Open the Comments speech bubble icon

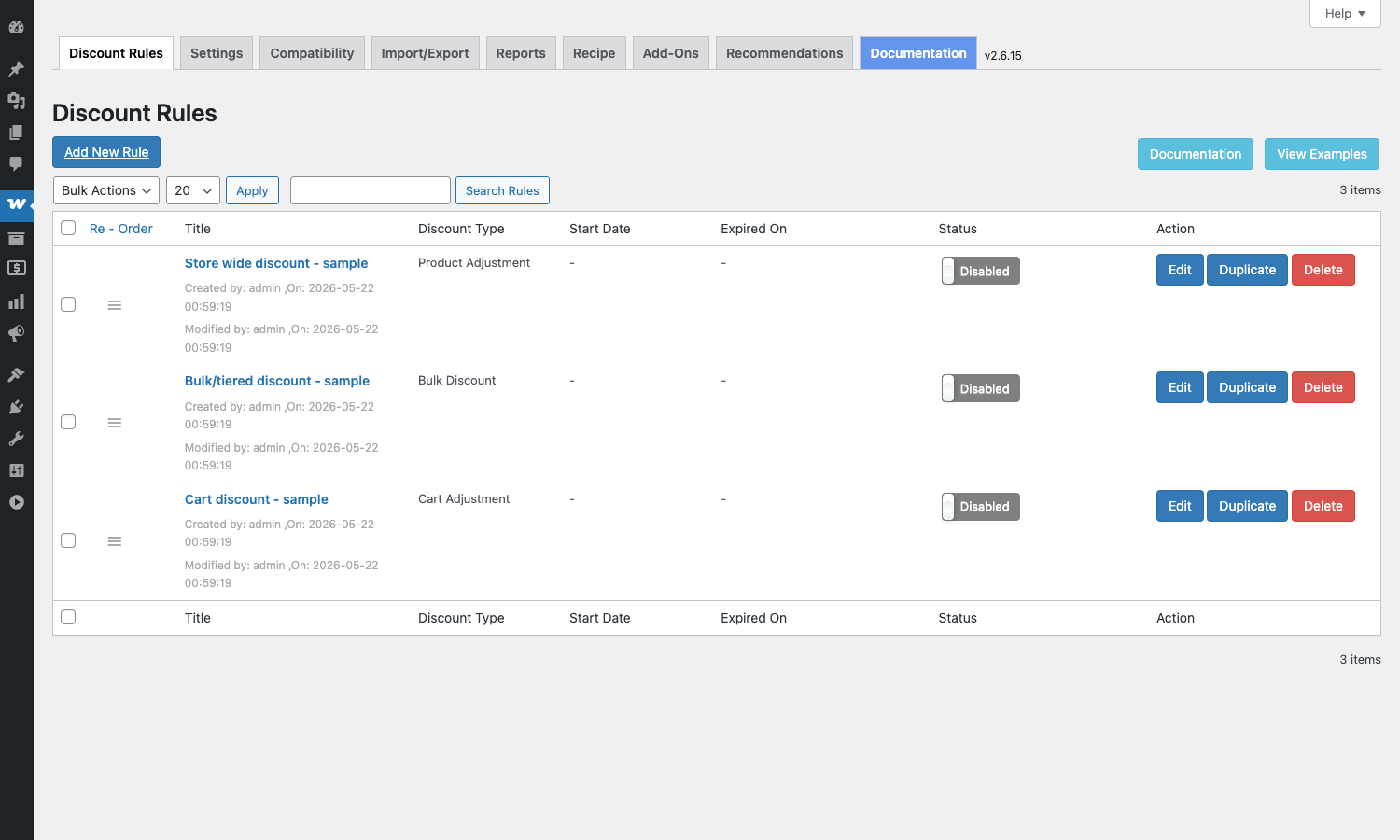[x=16, y=164]
